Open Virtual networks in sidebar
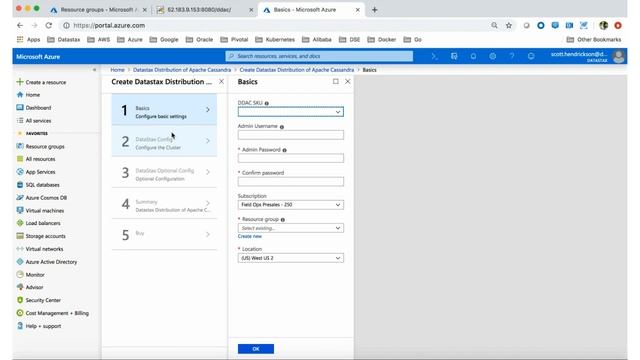Viewport: 640px width, 360px height. pos(40,249)
